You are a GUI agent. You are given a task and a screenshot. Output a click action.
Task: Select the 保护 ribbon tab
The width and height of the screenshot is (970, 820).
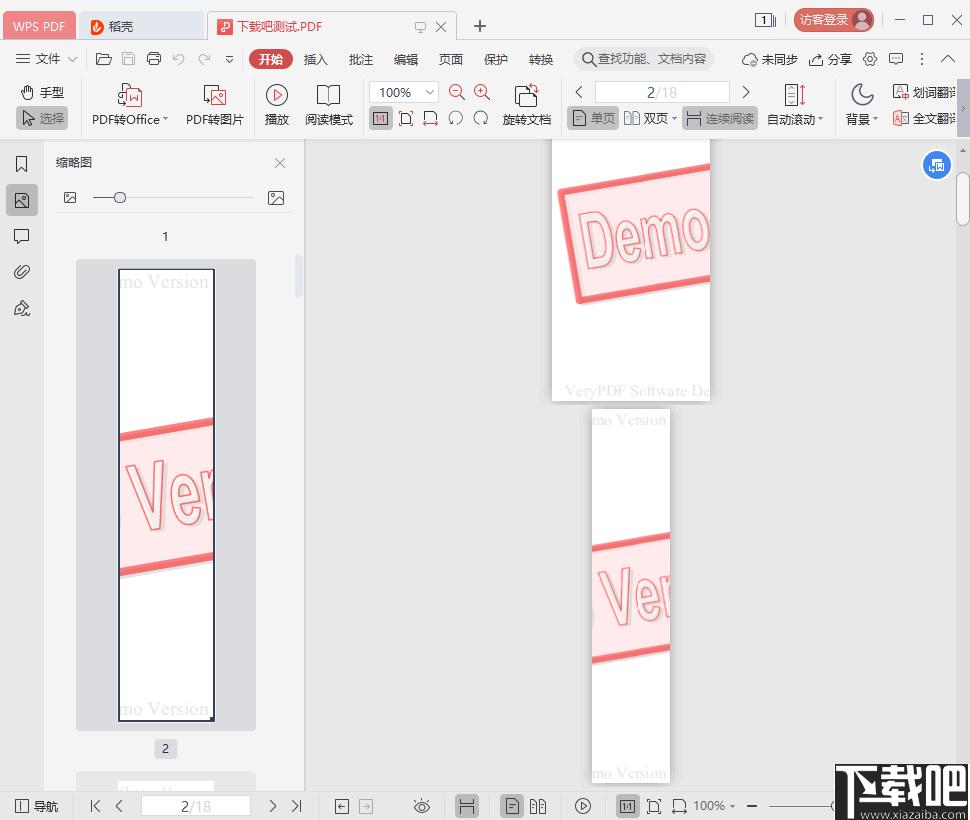[x=496, y=59]
